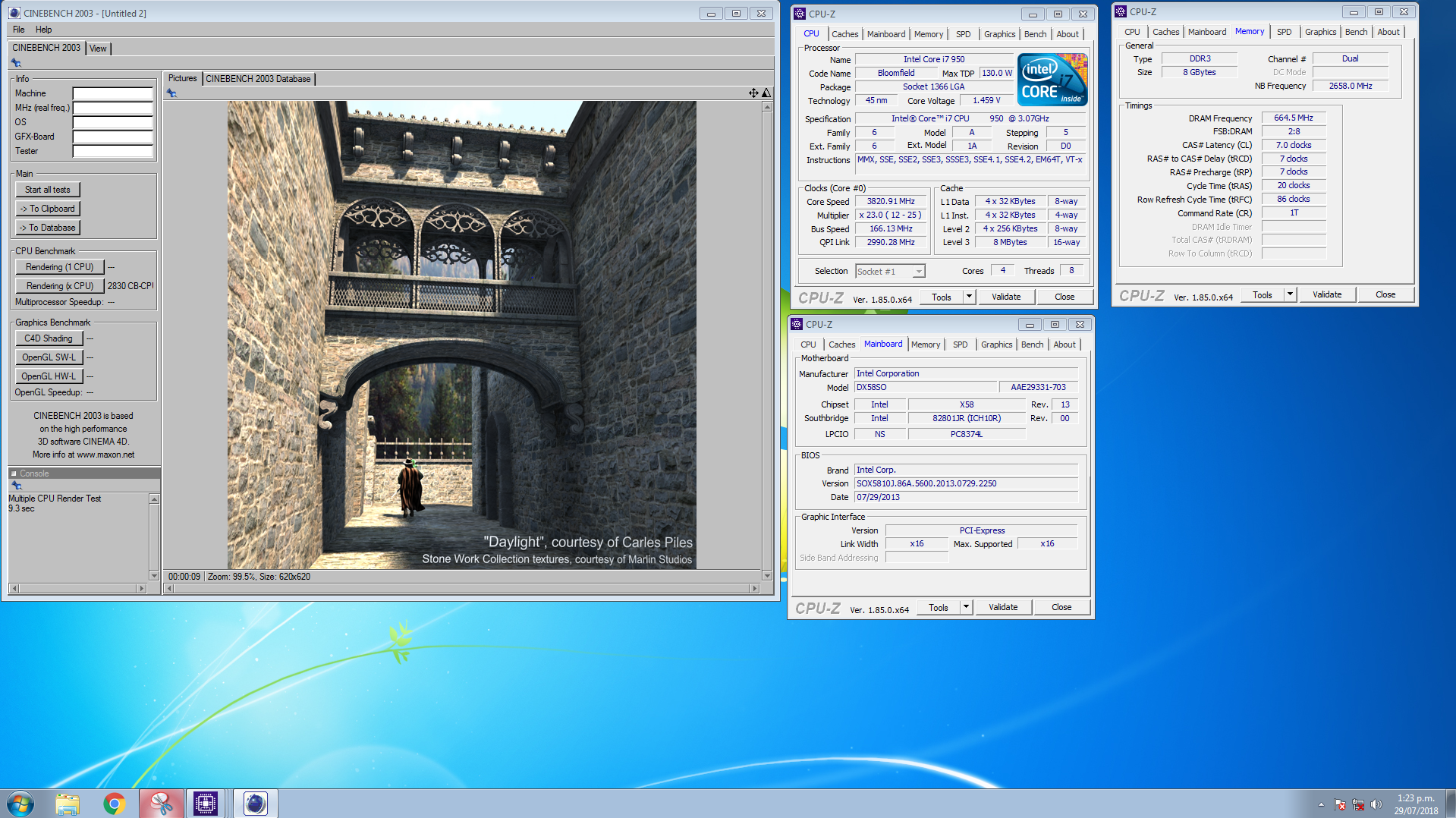Click -> To Database button

click(x=48, y=228)
